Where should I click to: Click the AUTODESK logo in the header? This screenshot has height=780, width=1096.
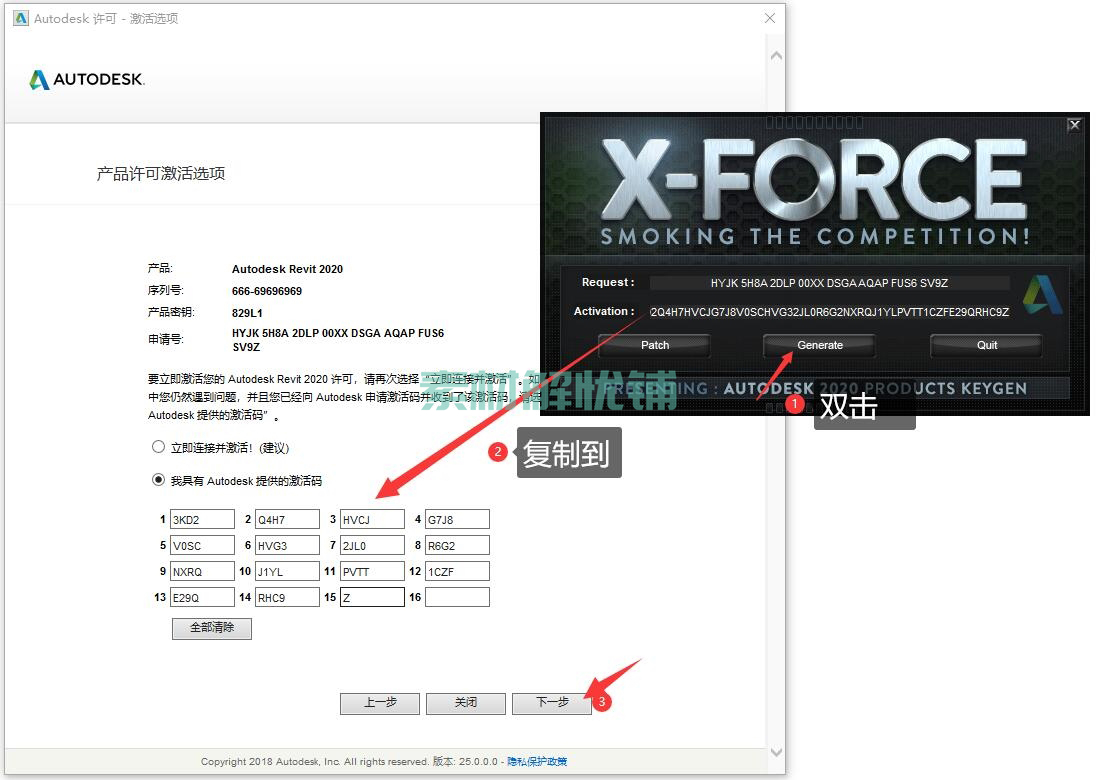click(x=87, y=80)
